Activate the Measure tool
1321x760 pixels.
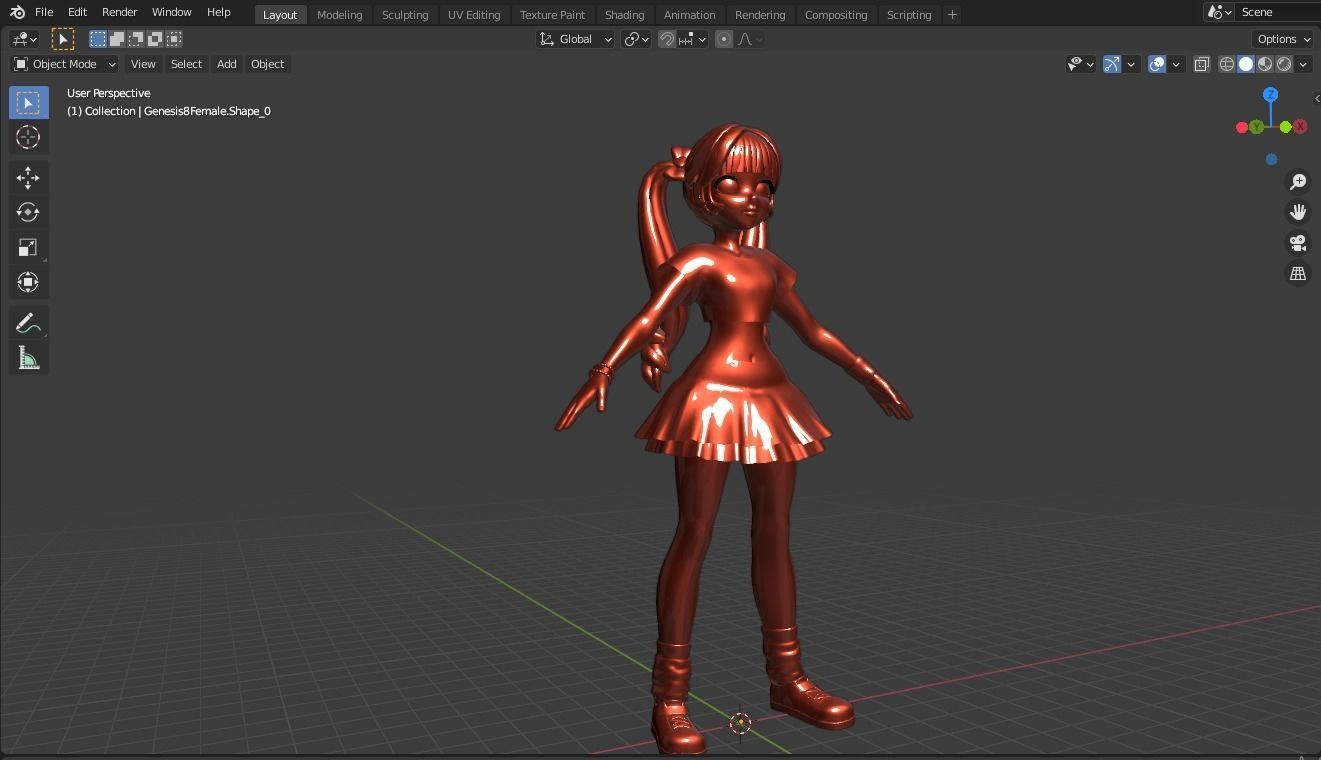pyautogui.click(x=28, y=357)
